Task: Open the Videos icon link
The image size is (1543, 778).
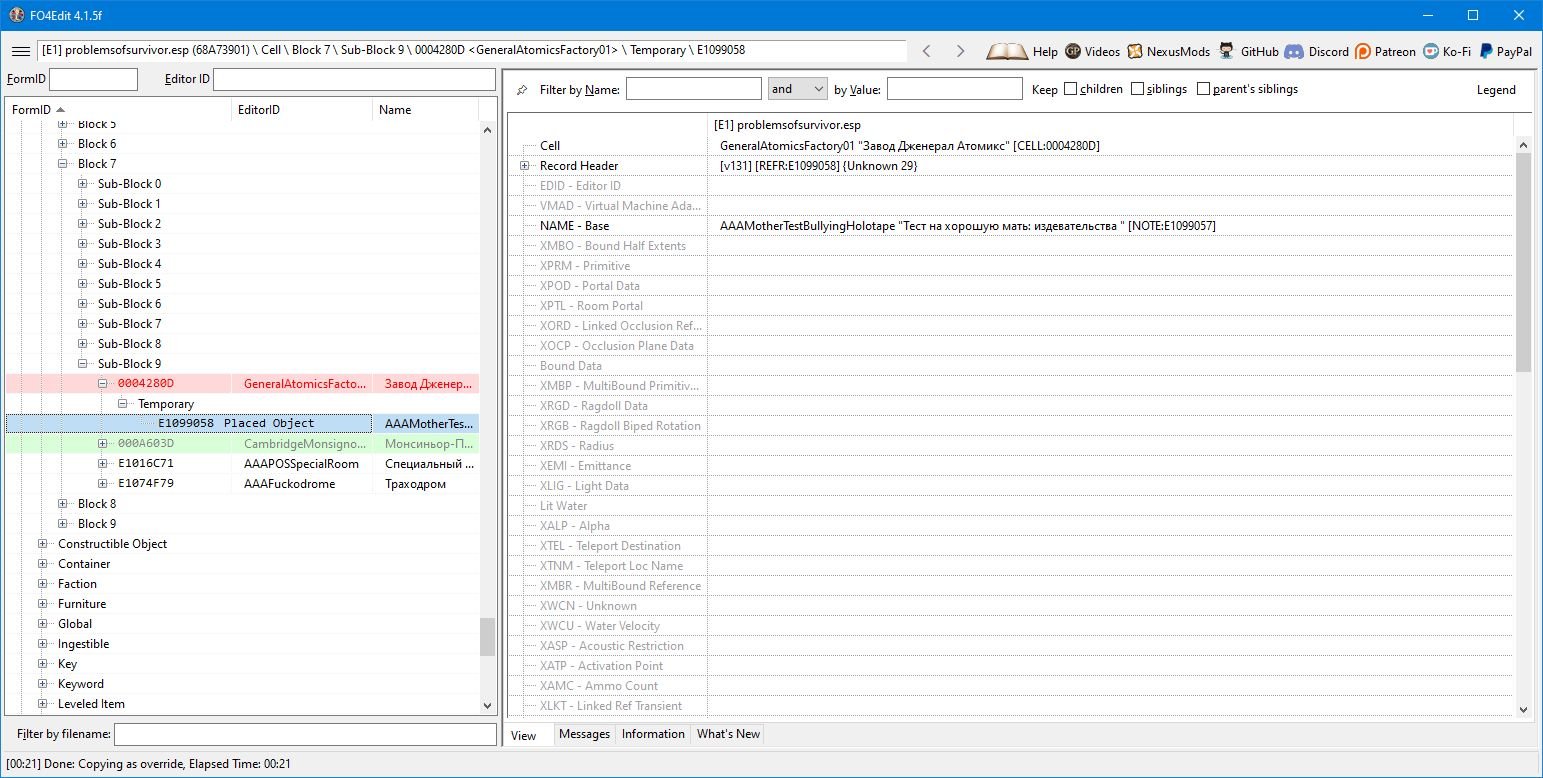Action: point(1073,51)
